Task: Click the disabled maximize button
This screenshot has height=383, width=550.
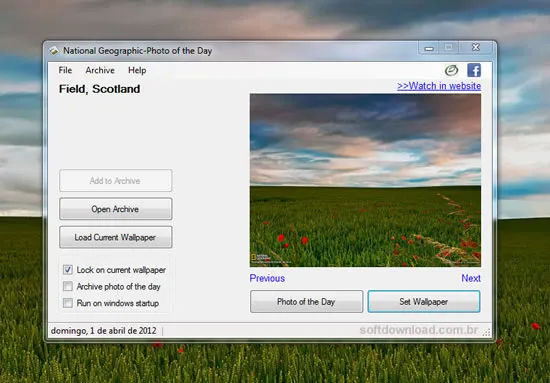Action: (449, 47)
